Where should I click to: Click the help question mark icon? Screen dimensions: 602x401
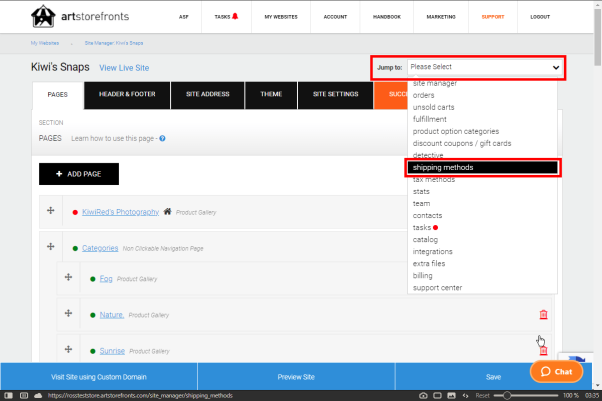(x=162, y=138)
